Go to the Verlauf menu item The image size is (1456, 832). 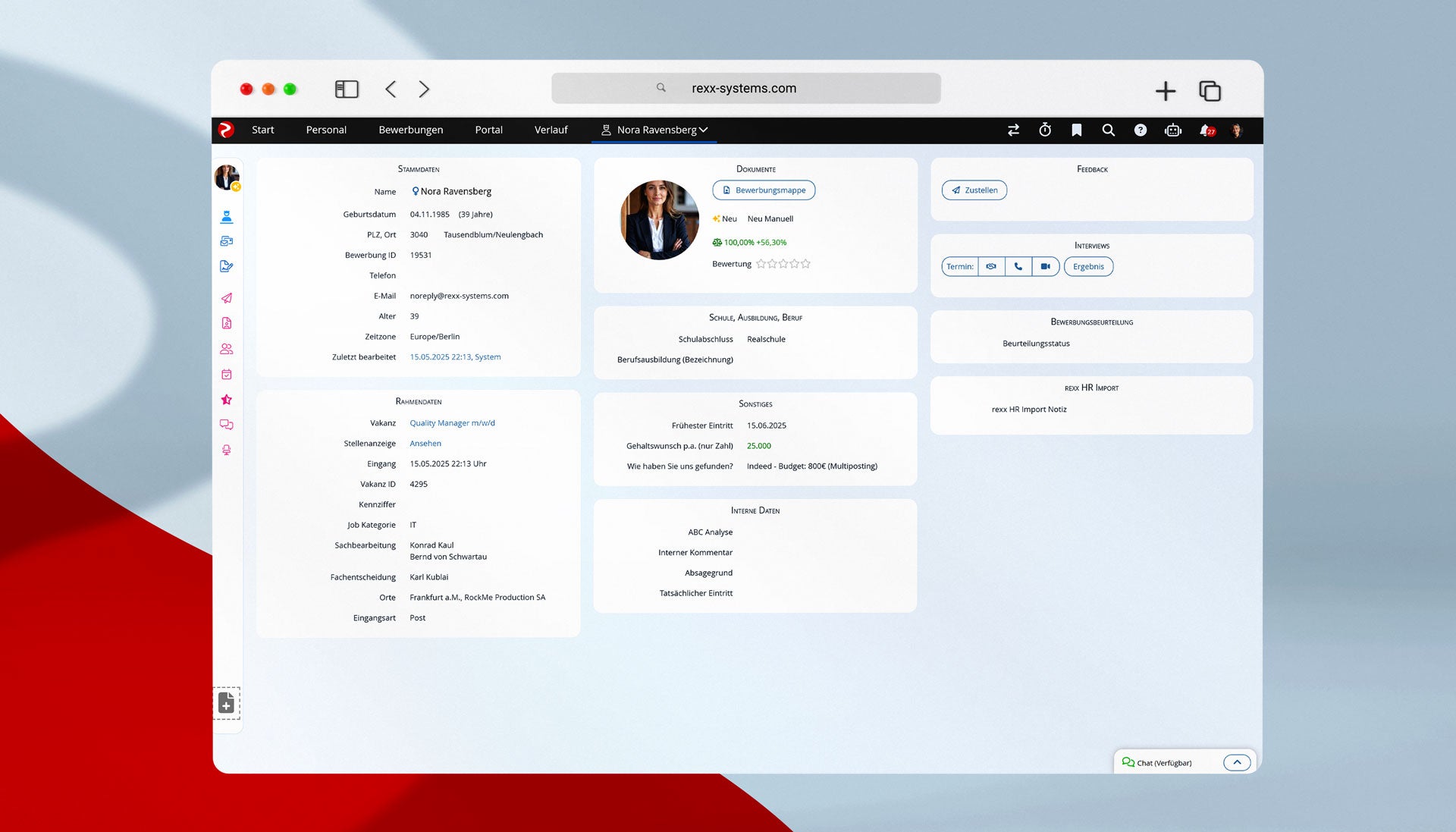pos(551,130)
